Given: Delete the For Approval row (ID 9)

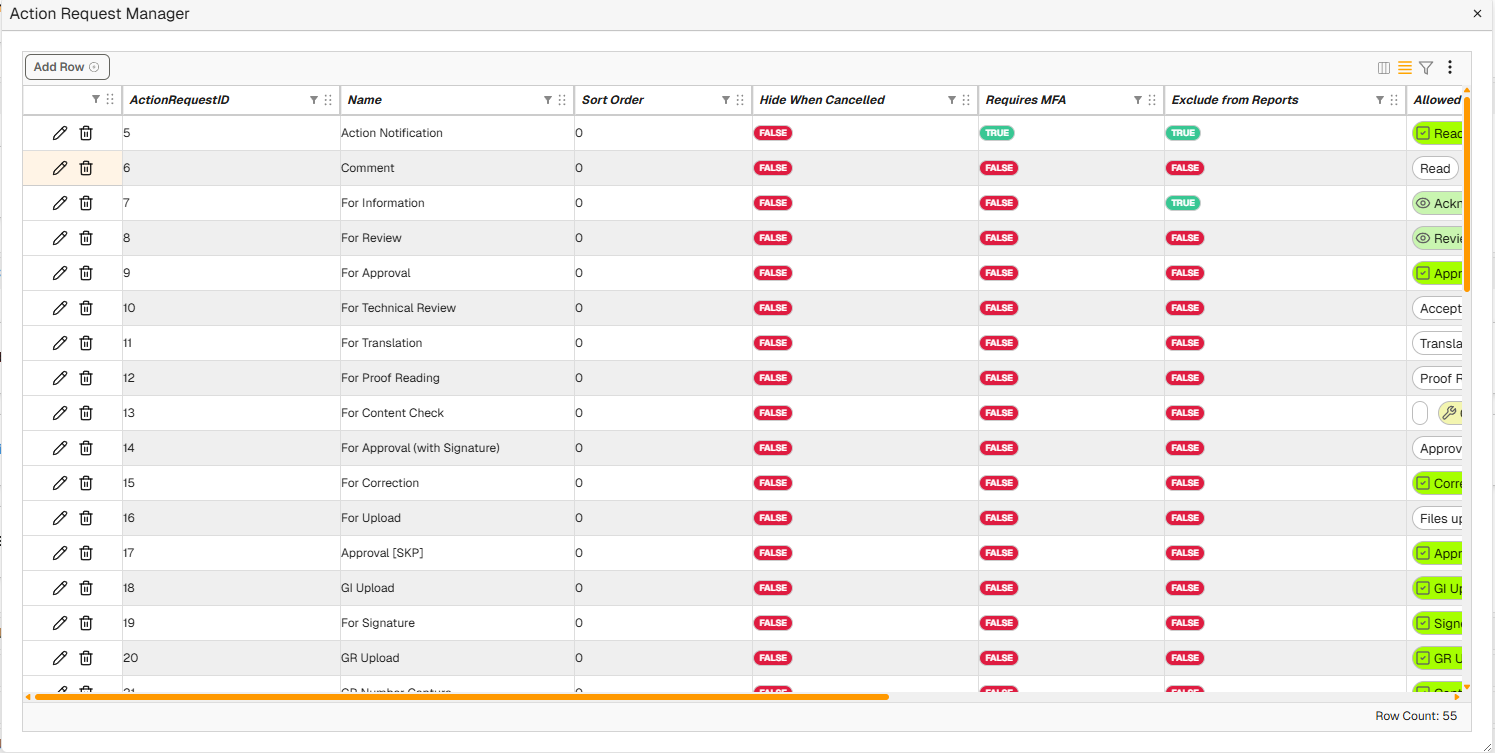Looking at the screenshot, I should pos(86,273).
